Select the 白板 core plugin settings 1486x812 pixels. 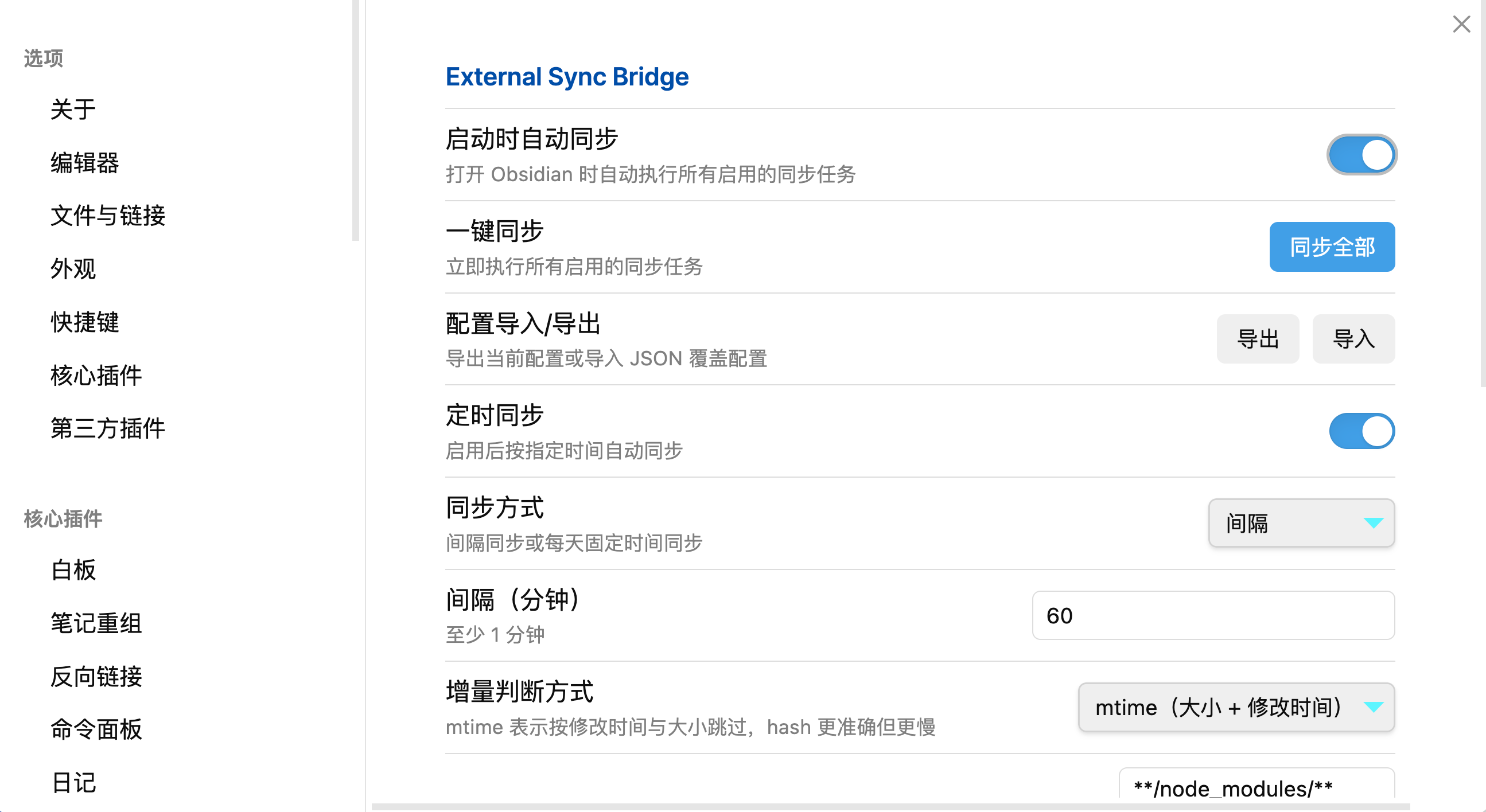[x=73, y=571]
